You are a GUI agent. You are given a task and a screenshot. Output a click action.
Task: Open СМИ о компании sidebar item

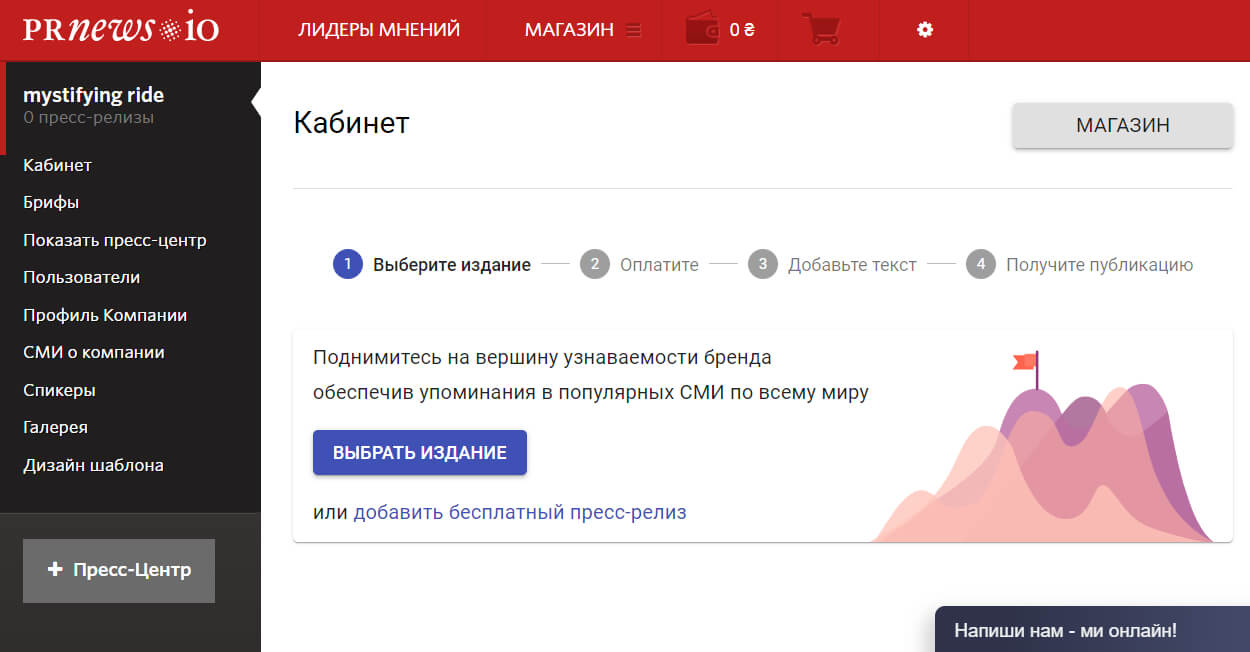94,352
